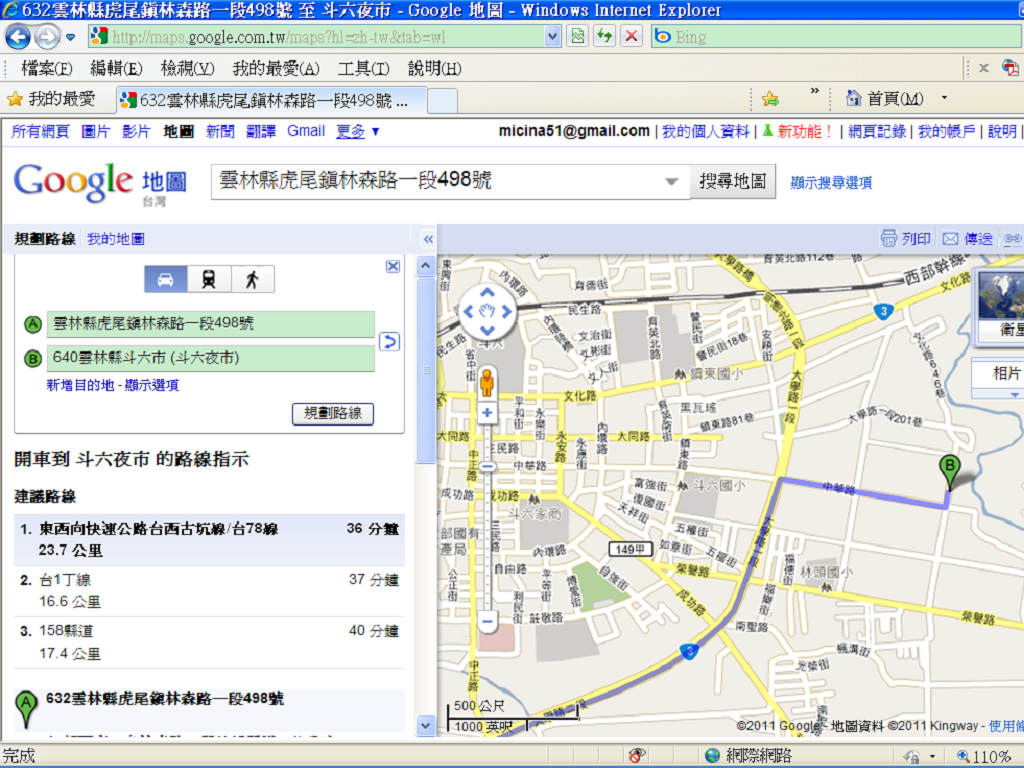Open the 我的帳戶 link
Screen dimensions: 1024x768
[x=946, y=131]
